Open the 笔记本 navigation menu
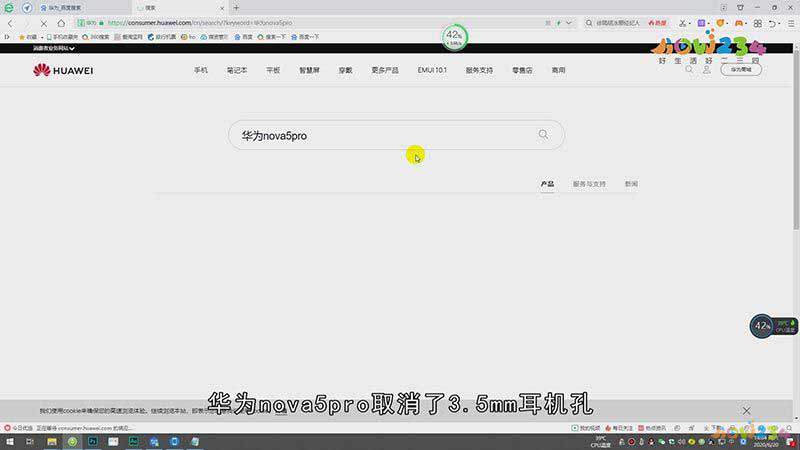 coord(237,70)
